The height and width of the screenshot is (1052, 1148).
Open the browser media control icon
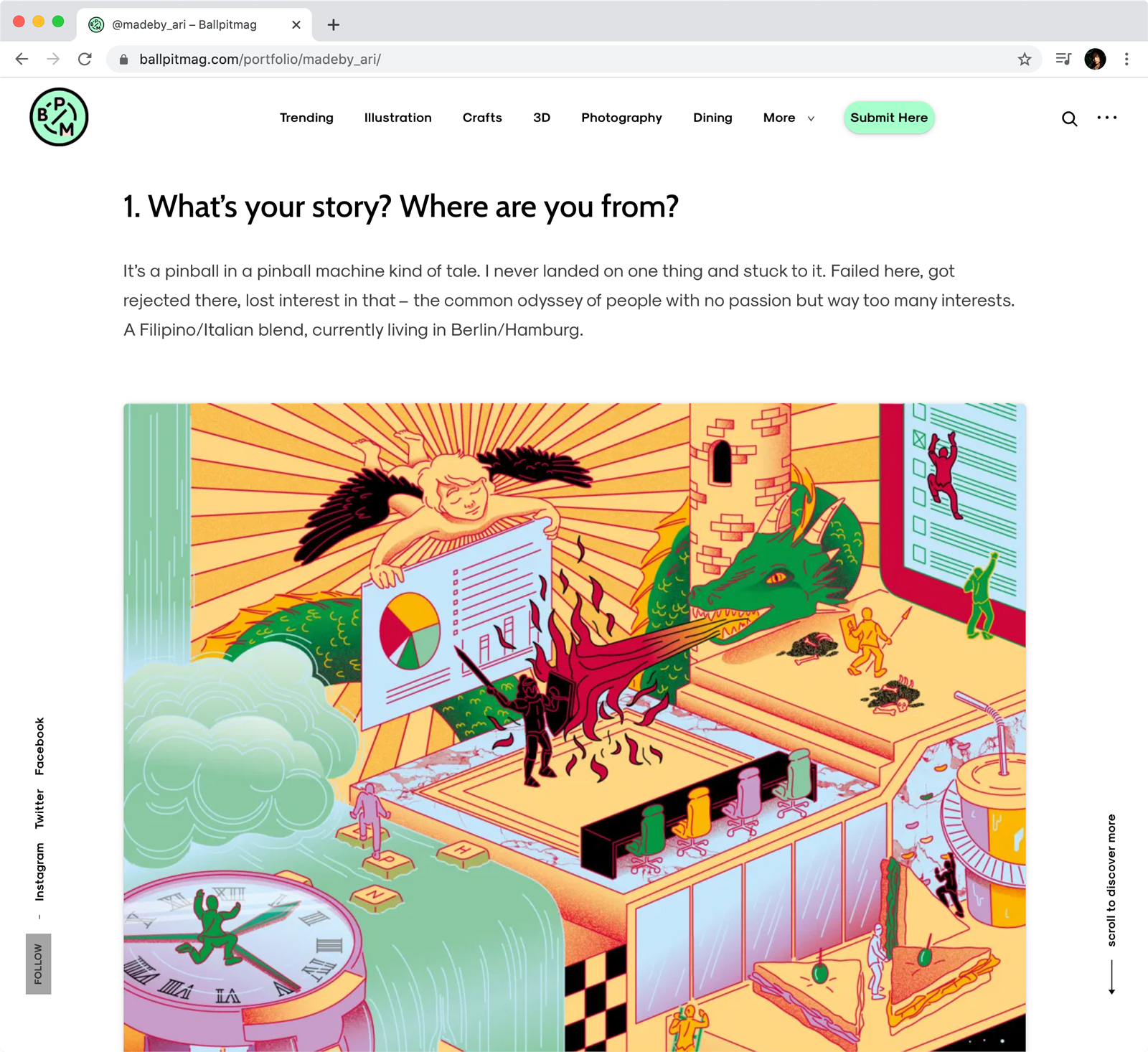point(1063,59)
